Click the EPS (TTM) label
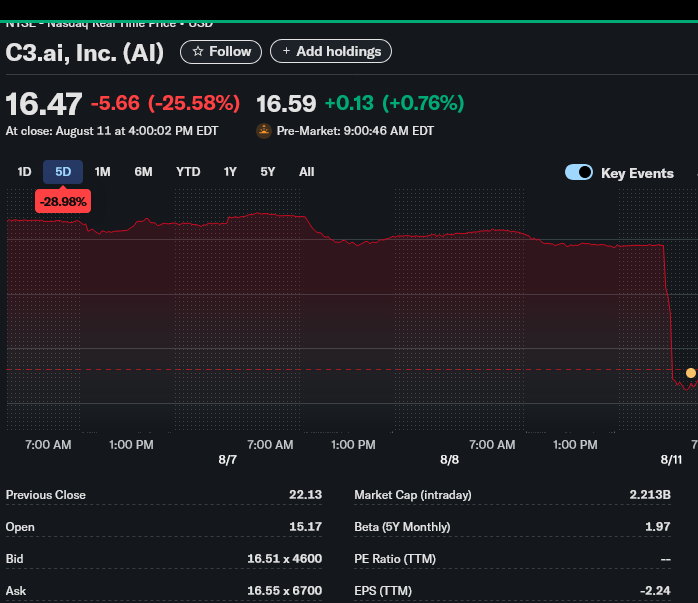The width and height of the screenshot is (698, 603). (x=383, y=591)
